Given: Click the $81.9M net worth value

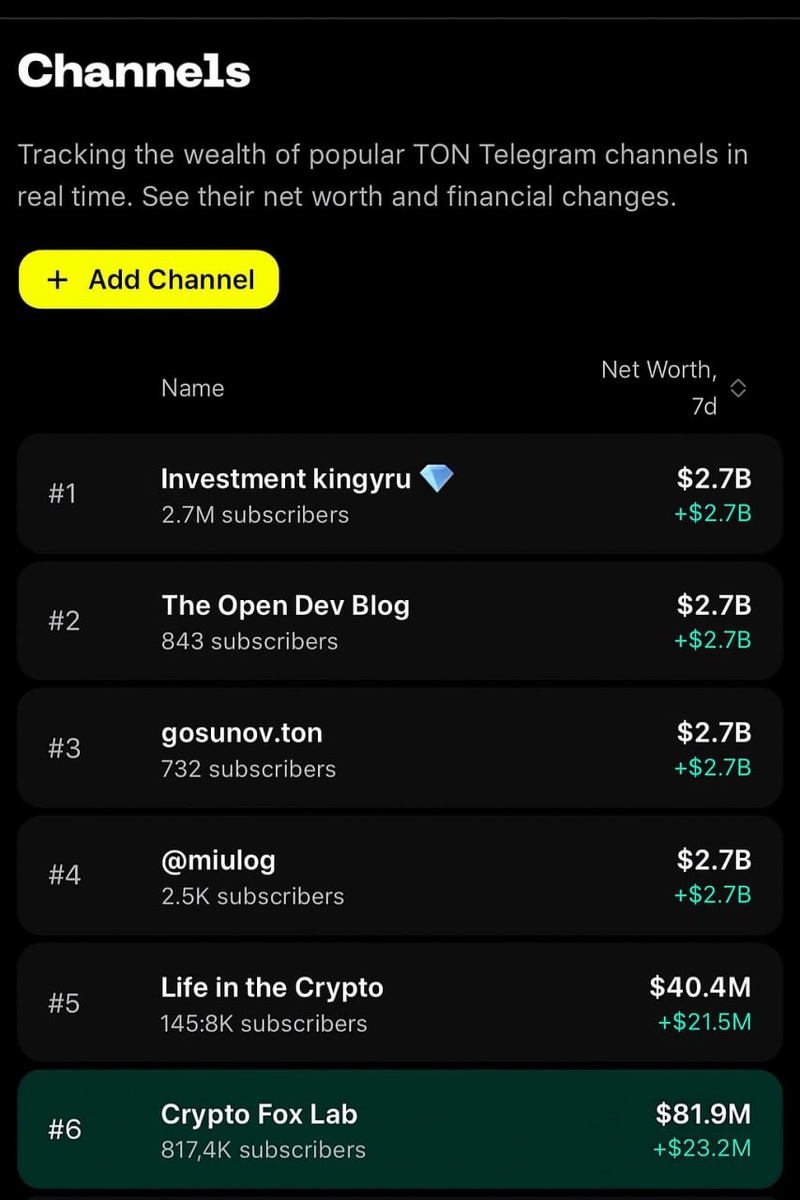Looking at the screenshot, I should (x=703, y=1114).
